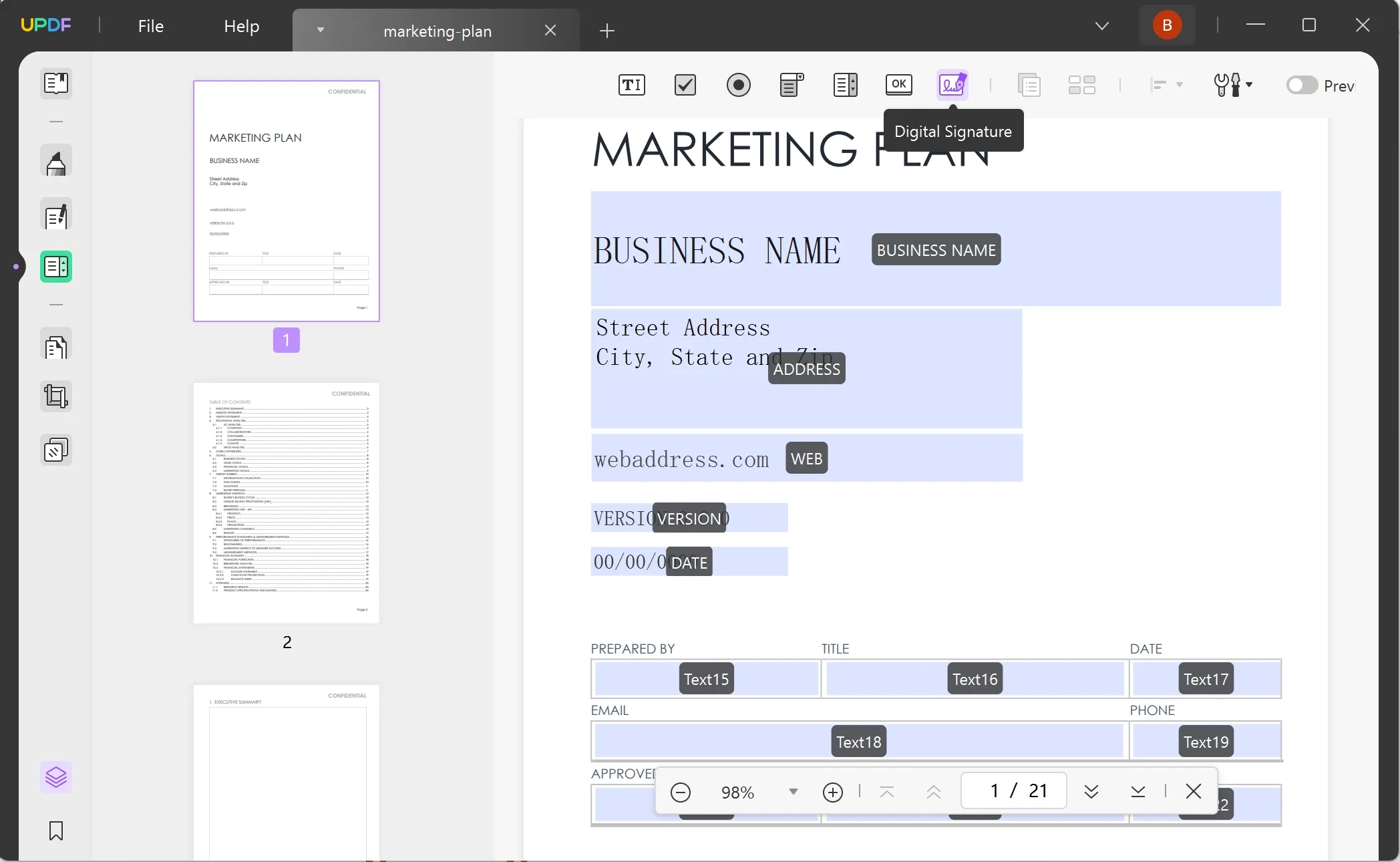This screenshot has width=1400, height=862.
Task: Click the Text Field tool icon
Action: (631, 84)
